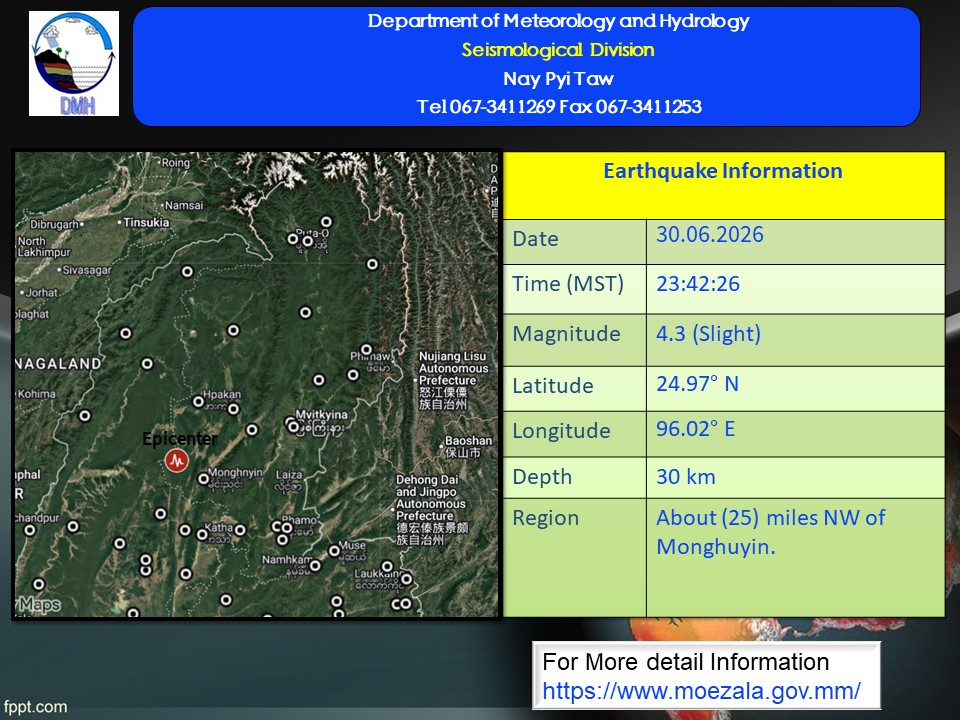Select the date value 30.06.2026
Image resolution: width=960 pixels, height=720 pixels.
tap(710, 234)
